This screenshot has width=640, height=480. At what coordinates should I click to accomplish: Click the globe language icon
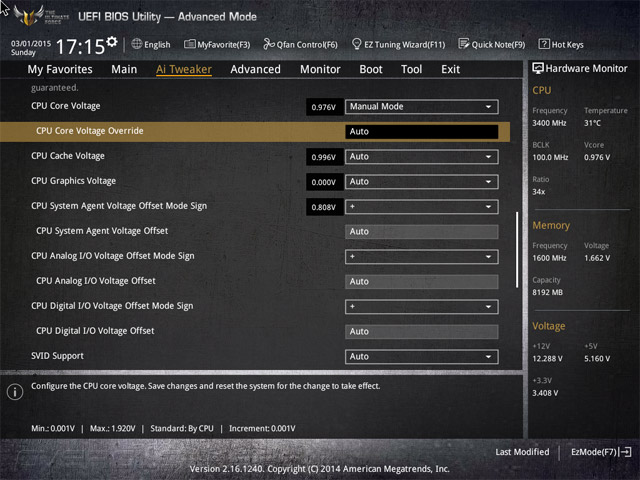pos(137,44)
